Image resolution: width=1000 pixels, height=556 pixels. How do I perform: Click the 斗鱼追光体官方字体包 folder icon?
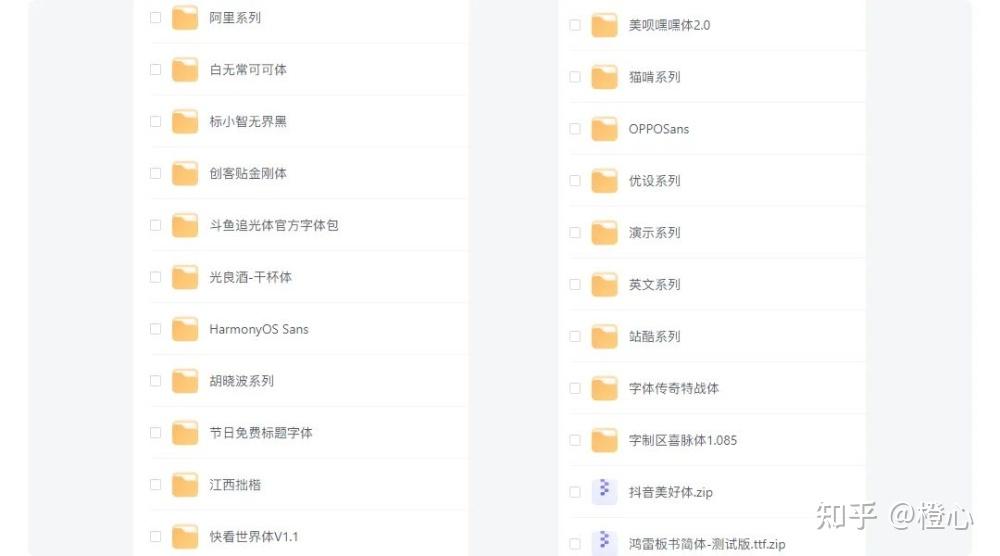point(185,225)
